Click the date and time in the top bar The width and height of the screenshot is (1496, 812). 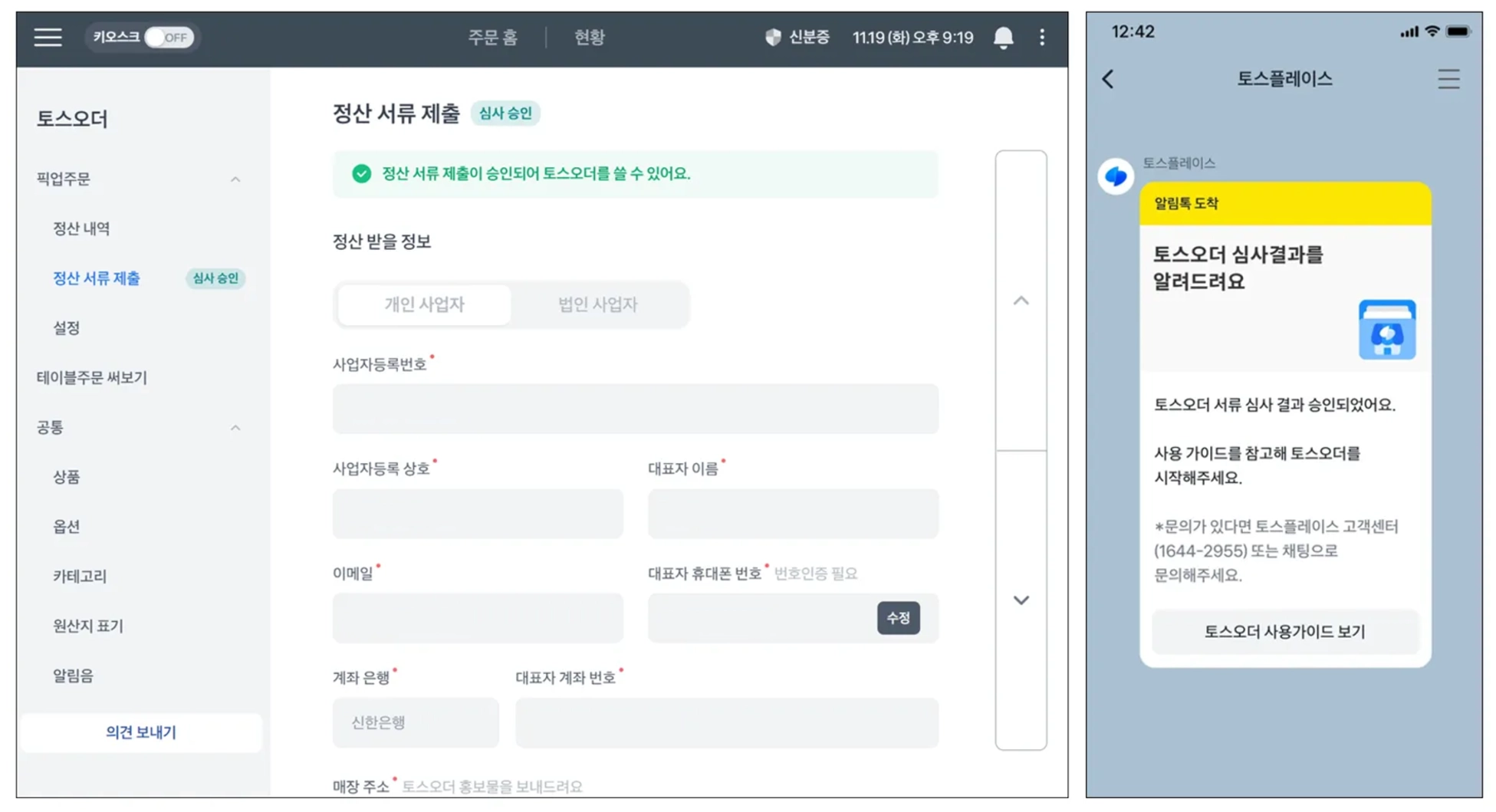coord(912,37)
